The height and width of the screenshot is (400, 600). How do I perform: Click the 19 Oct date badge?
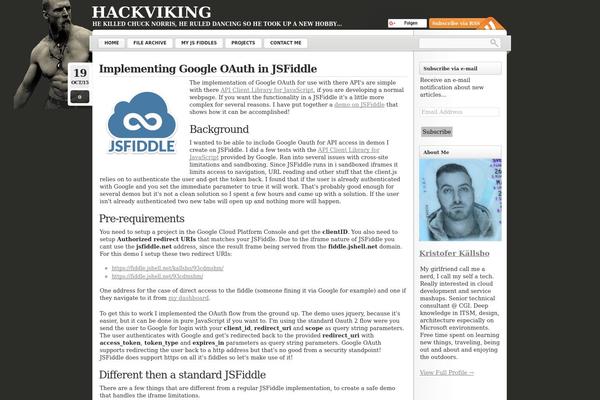coord(80,76)
